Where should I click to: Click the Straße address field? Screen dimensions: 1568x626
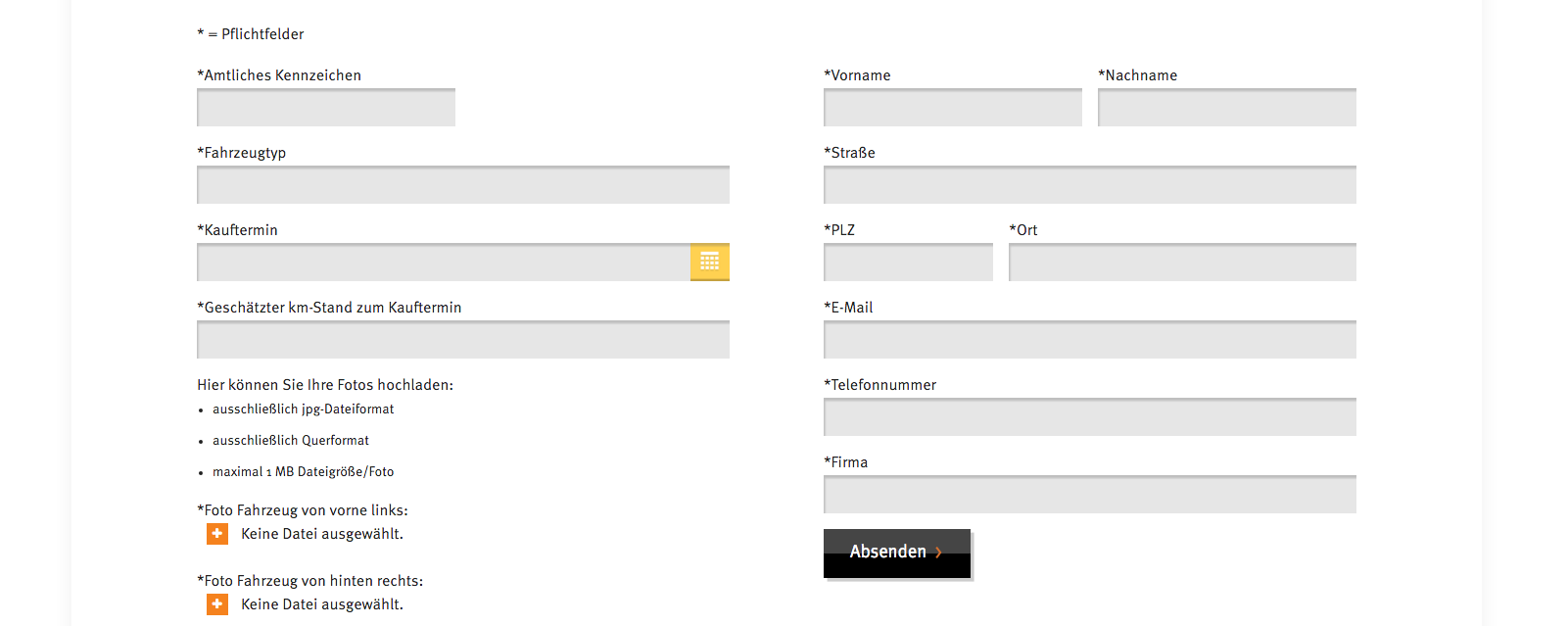pyautogui.click(x=1090, y=184)
